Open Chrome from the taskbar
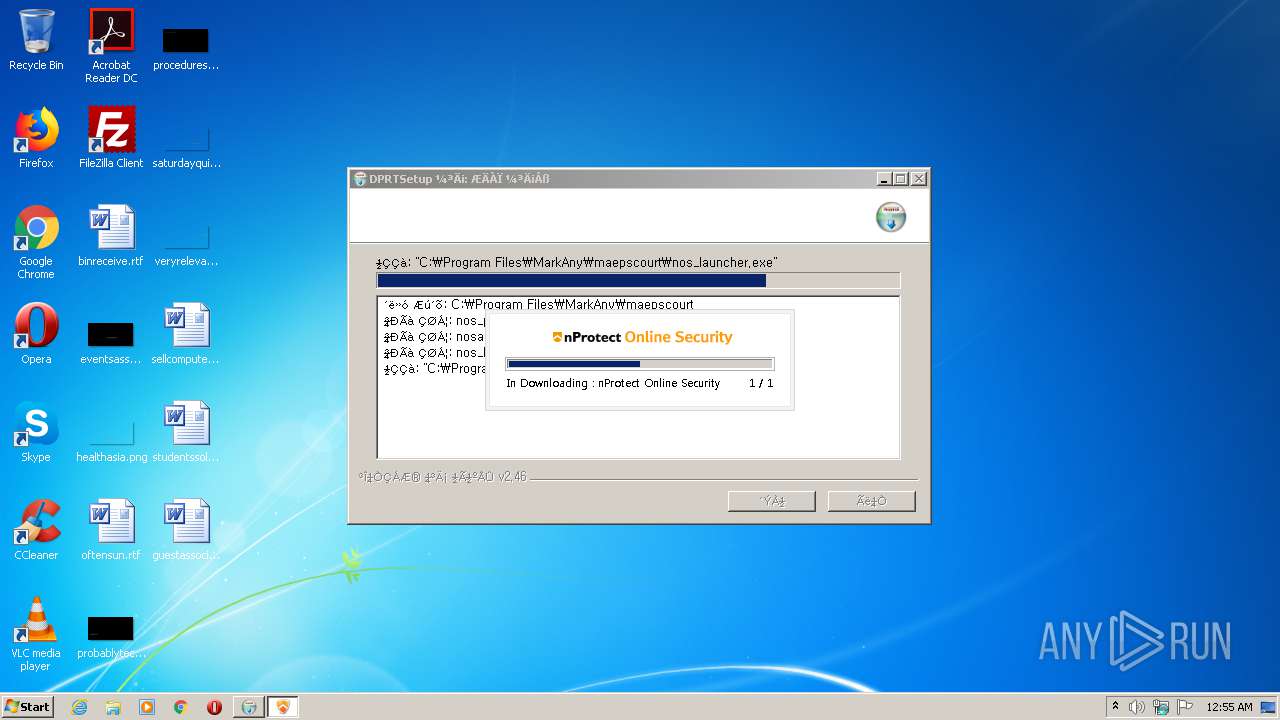Screen dimensions: 1280x720 coord(181,707)
